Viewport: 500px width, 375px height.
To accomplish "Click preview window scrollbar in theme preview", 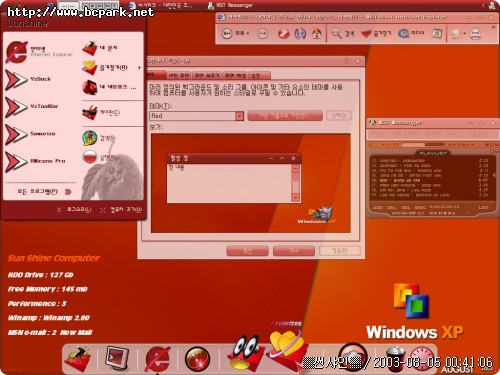I will pos(295,183).
